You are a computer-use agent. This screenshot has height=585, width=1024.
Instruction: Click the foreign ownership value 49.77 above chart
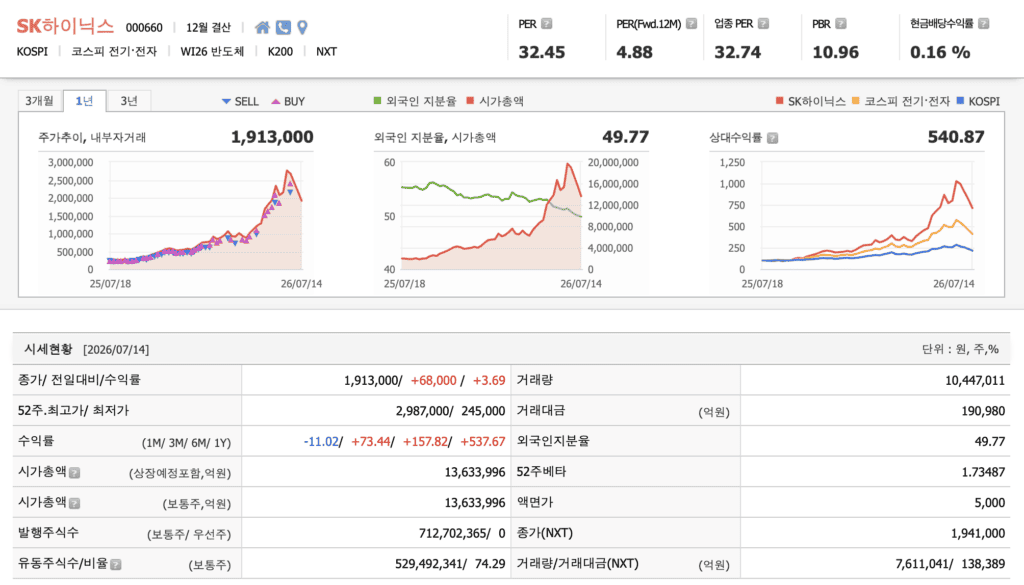click(x=626, y=137)
